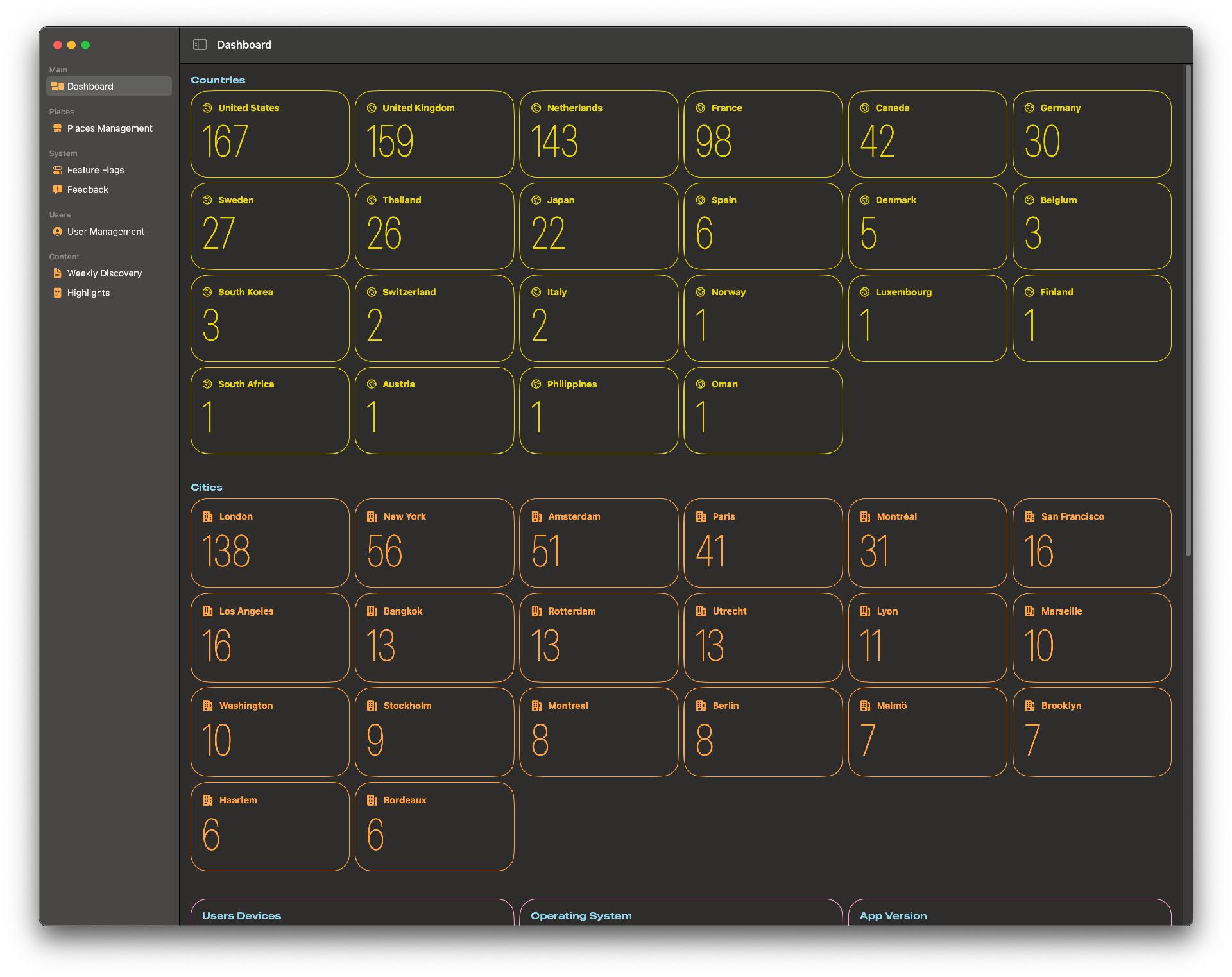Click the Feedback speech bubble icon

click(x=57, y=190)
